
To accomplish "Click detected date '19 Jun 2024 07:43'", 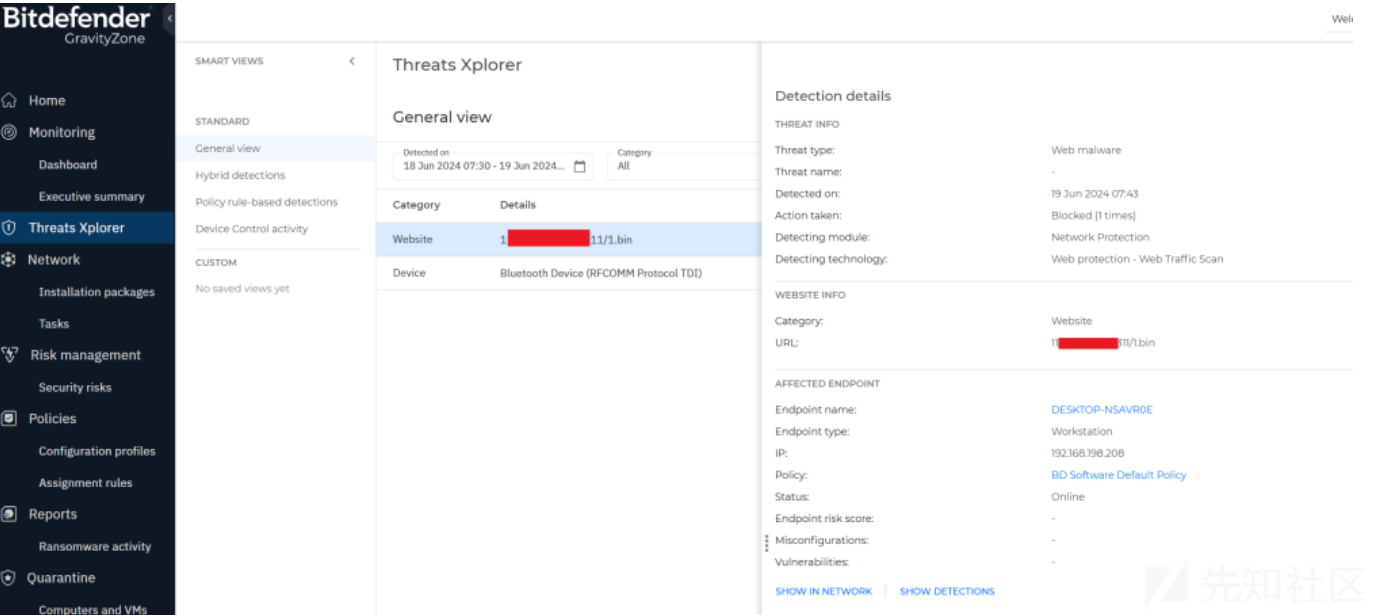I will (x=1095, y=194).
